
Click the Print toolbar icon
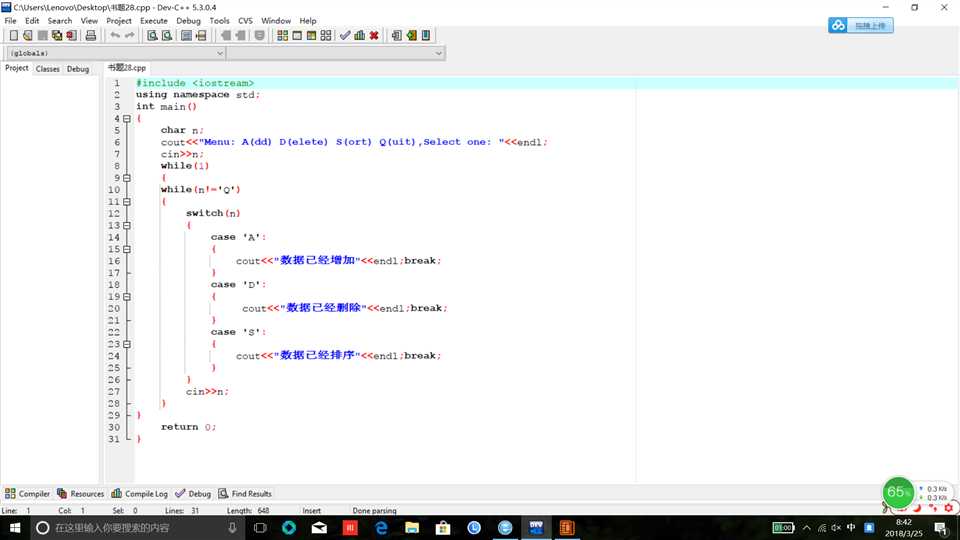tap(91, 36)
